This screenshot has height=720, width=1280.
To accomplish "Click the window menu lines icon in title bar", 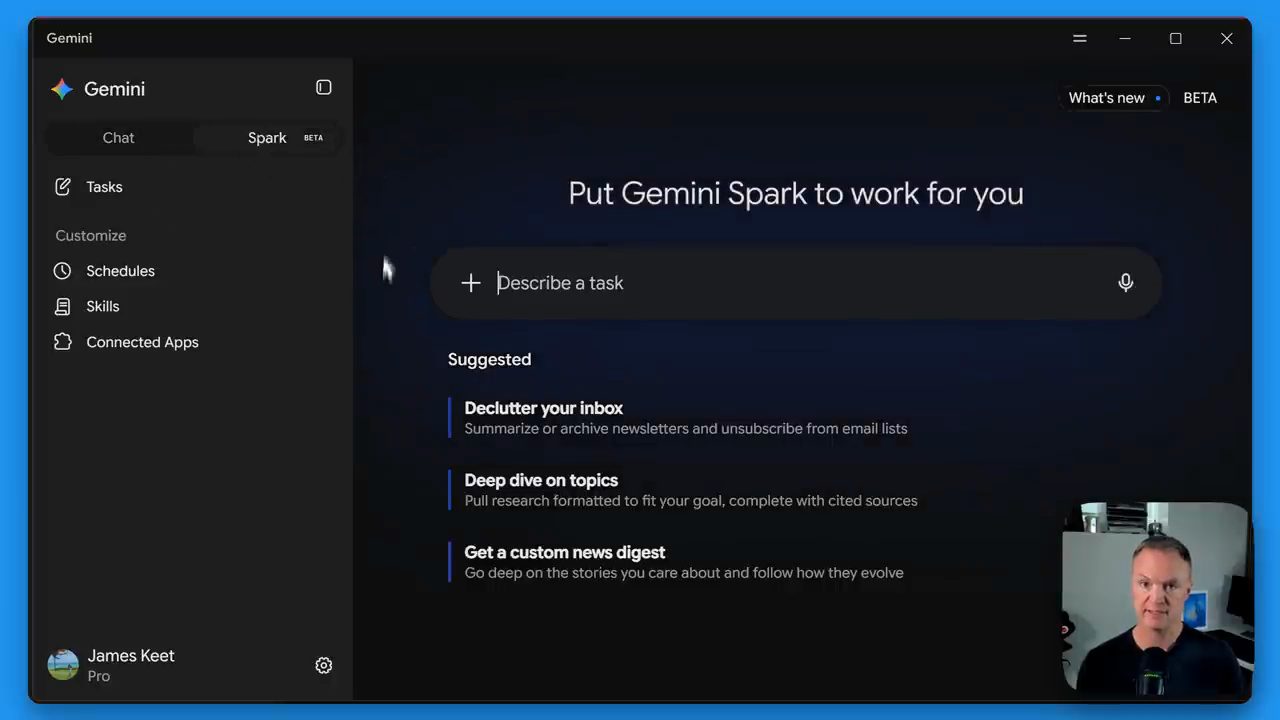I will tap(1080, 38).
